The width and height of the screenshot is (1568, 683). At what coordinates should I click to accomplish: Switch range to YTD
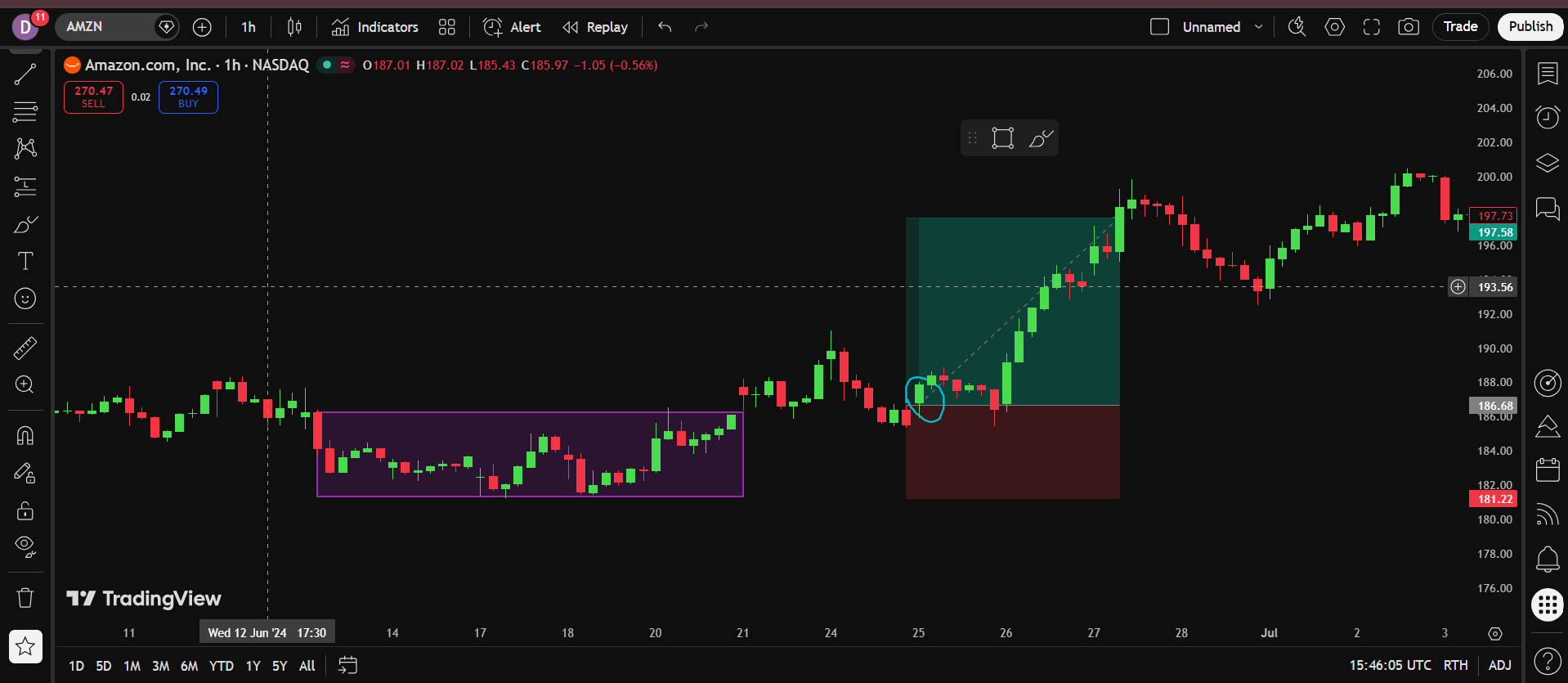pyautogui.click(x=222, y=666)
